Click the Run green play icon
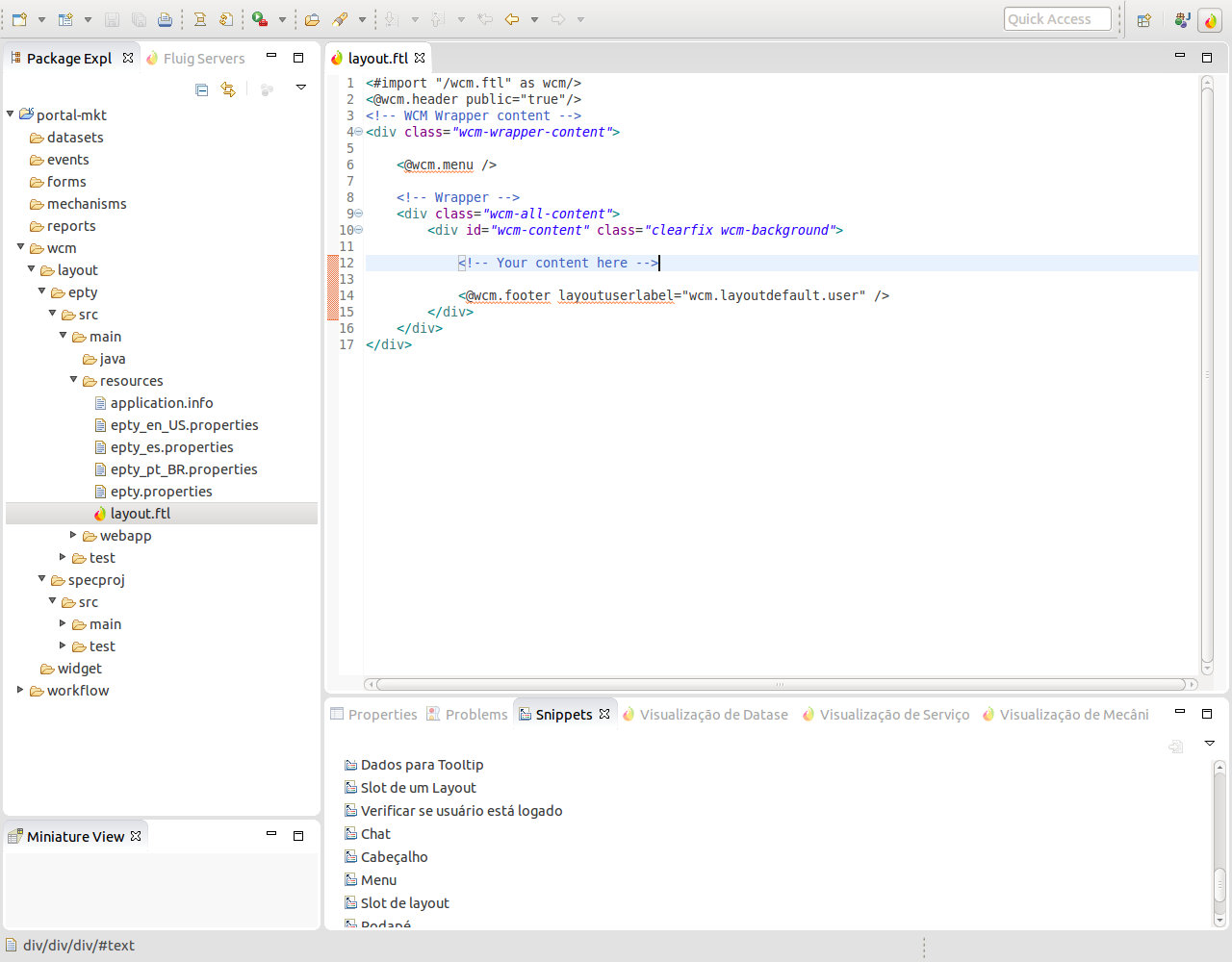1232x962 pixels. [259, 19]
